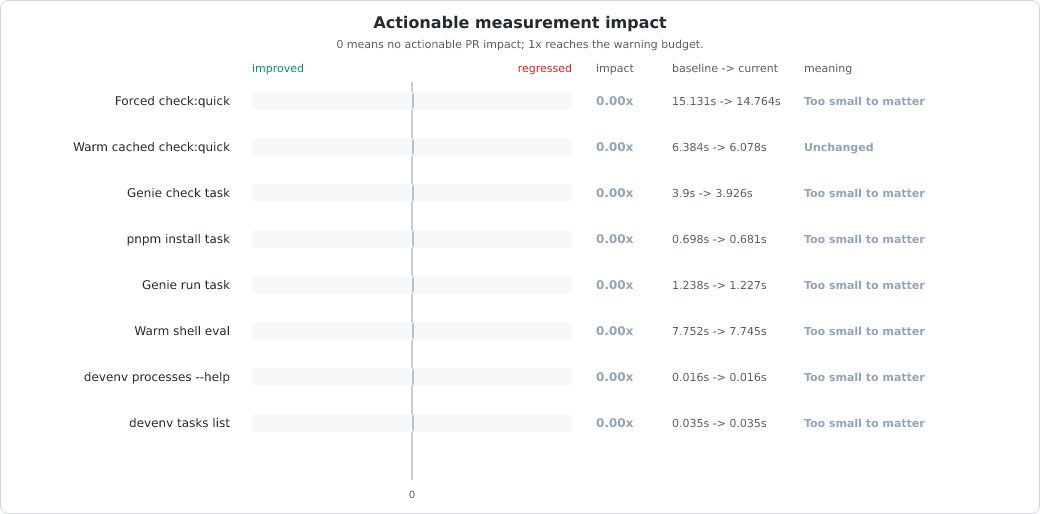Click the impact bar for pnpm install task
This screenshot has width=1040, height=514.
pyautogui.click(x=412, y=239)
